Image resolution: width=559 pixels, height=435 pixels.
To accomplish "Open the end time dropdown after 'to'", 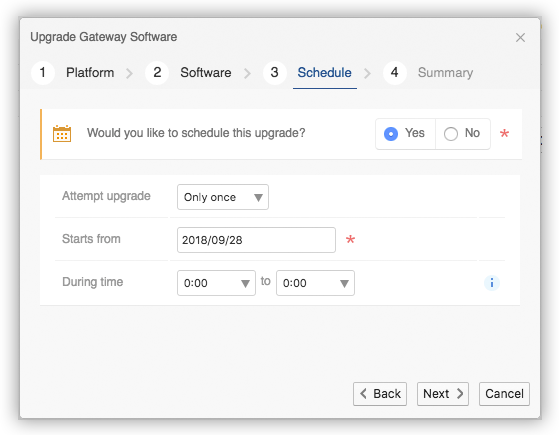I will (x=315, y=283).
